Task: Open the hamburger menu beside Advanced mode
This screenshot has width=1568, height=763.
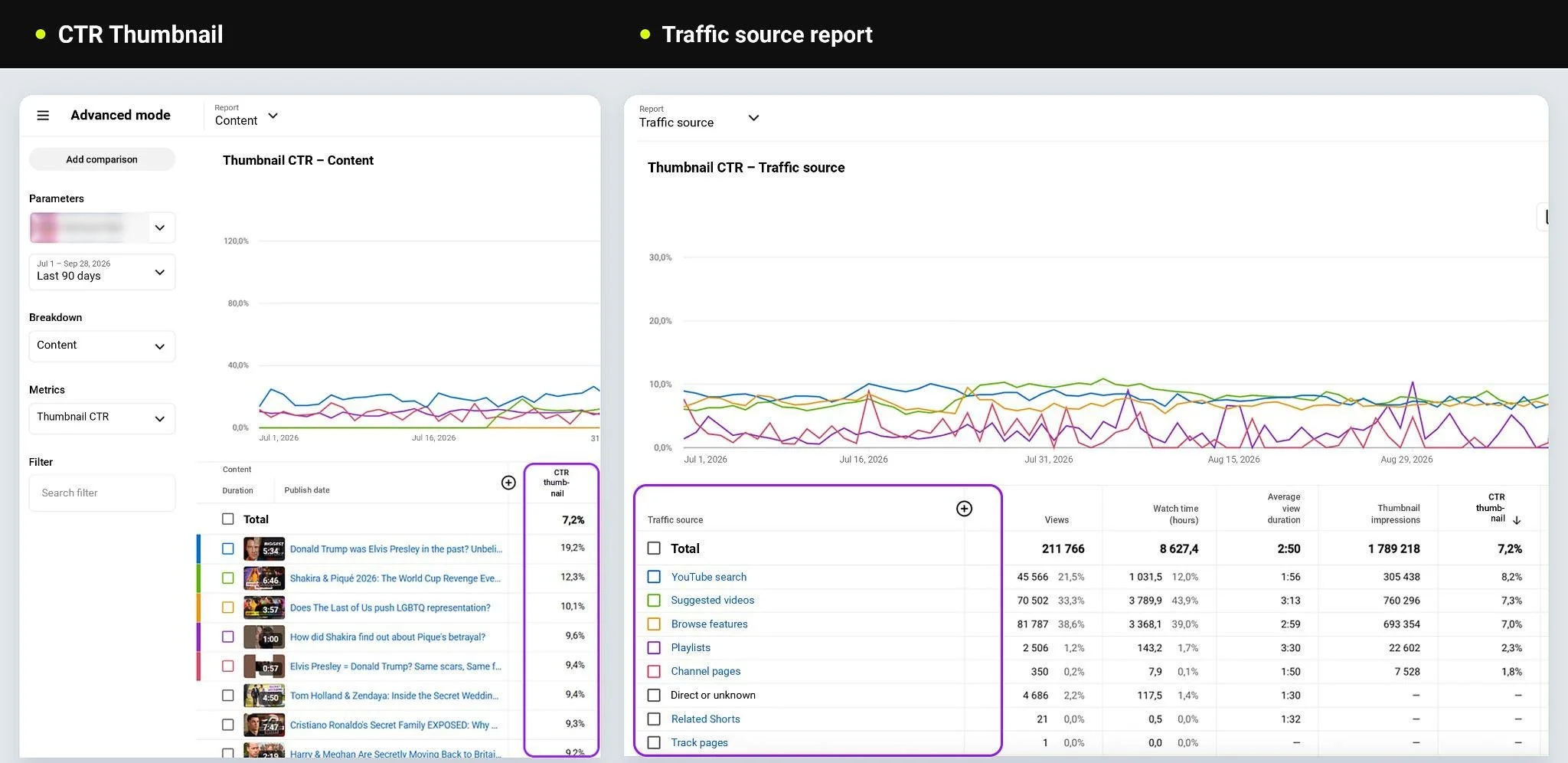Action: (43, 116)
